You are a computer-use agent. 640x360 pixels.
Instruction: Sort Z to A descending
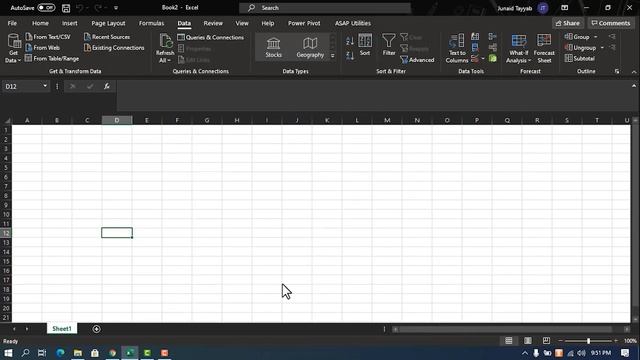click(350, 56)
